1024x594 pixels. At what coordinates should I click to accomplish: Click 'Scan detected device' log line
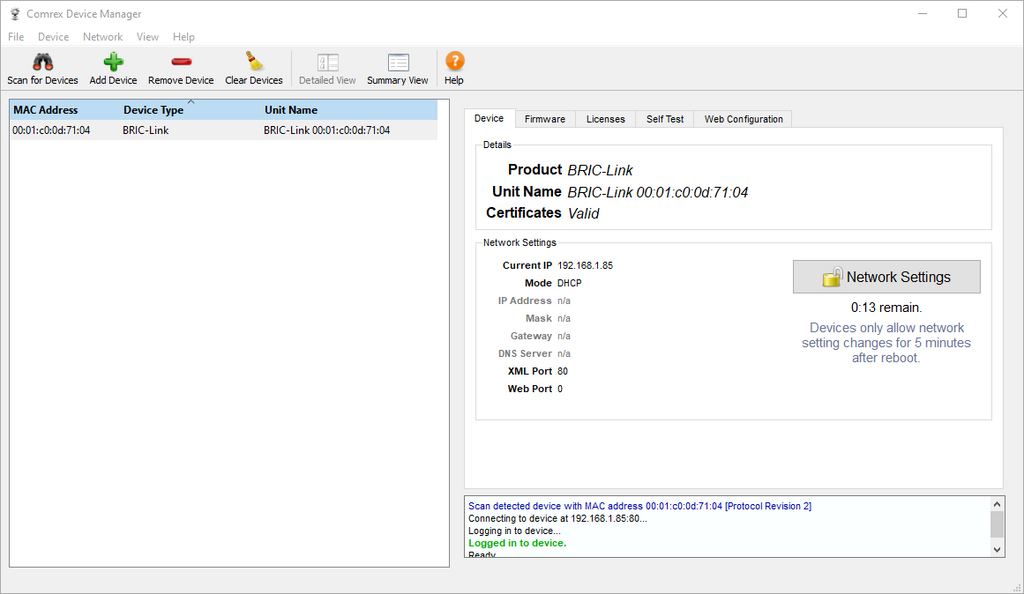click(640, 506)
